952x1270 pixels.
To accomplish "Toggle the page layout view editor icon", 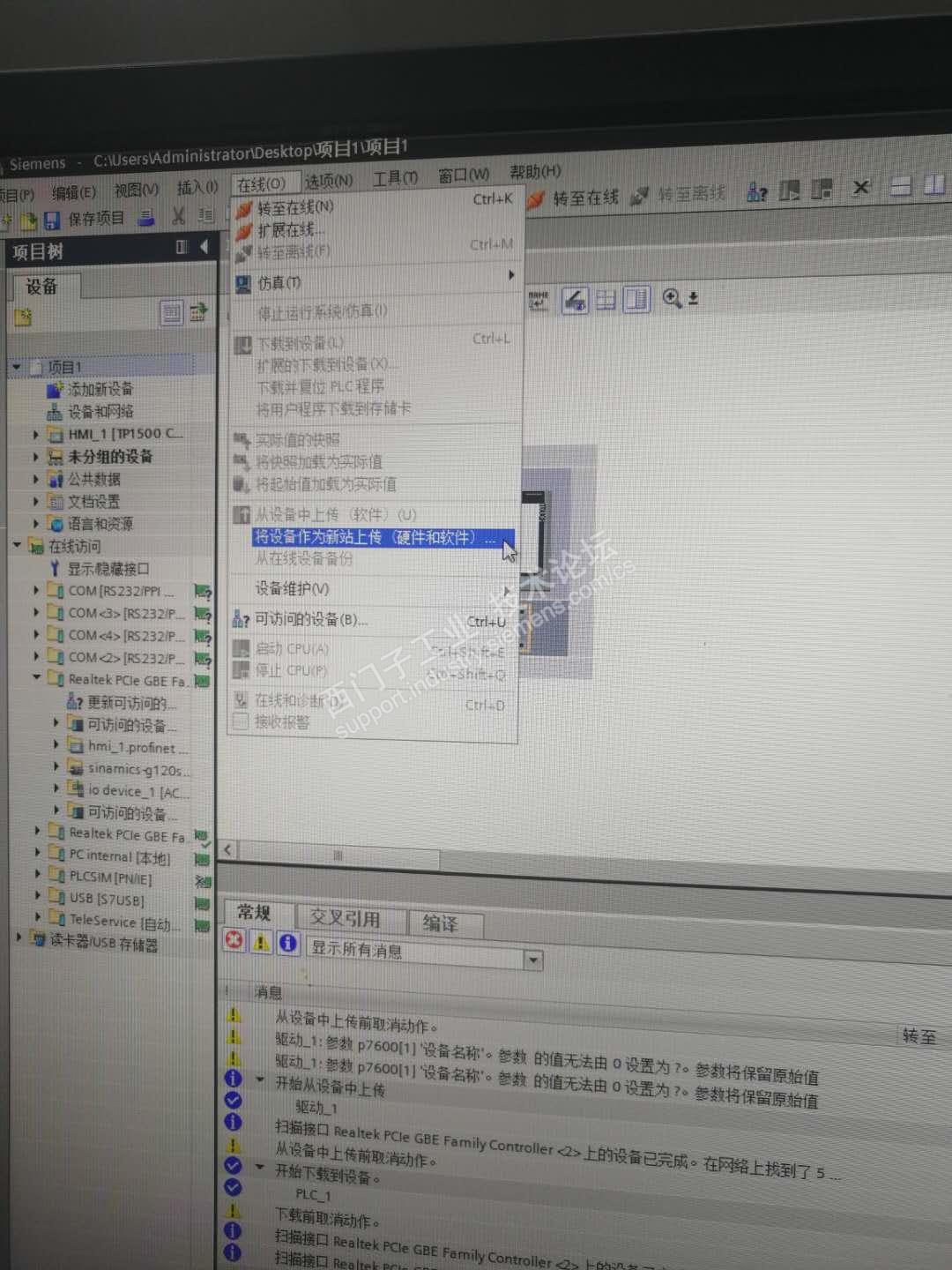I will point(636,300).
